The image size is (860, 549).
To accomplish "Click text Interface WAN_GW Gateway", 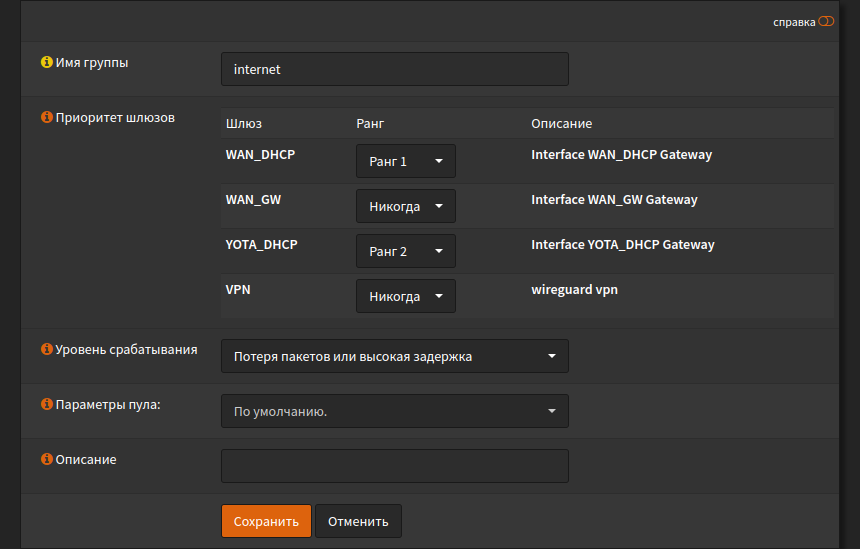I will 614,200.
